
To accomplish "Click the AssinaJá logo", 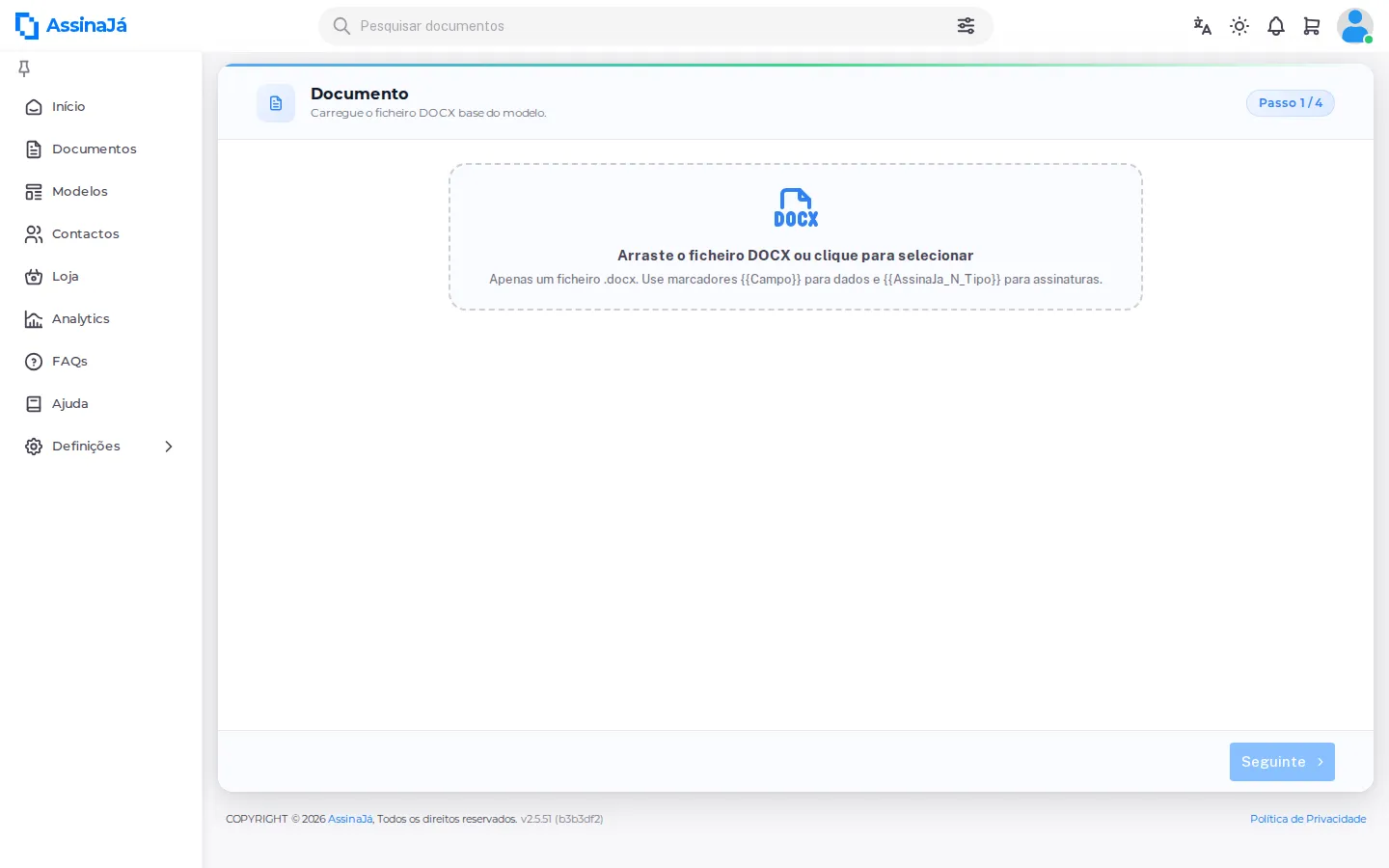I will coord(71,26).
